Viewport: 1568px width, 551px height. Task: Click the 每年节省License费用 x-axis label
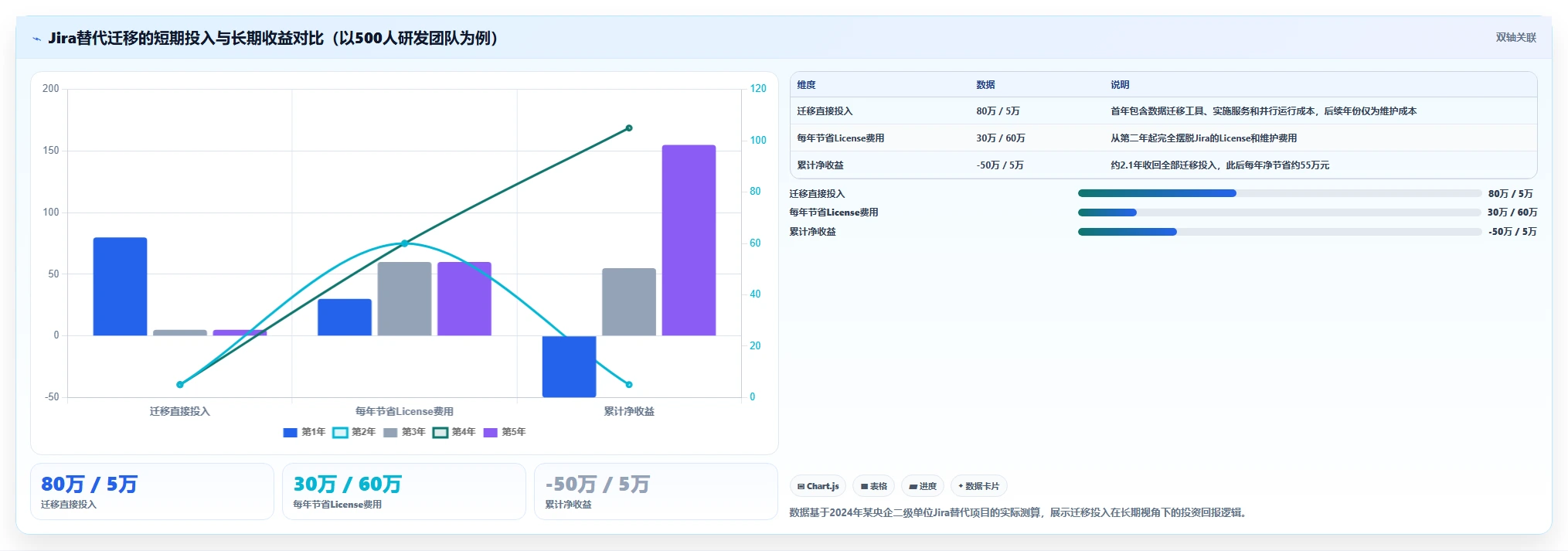[404, 411]
